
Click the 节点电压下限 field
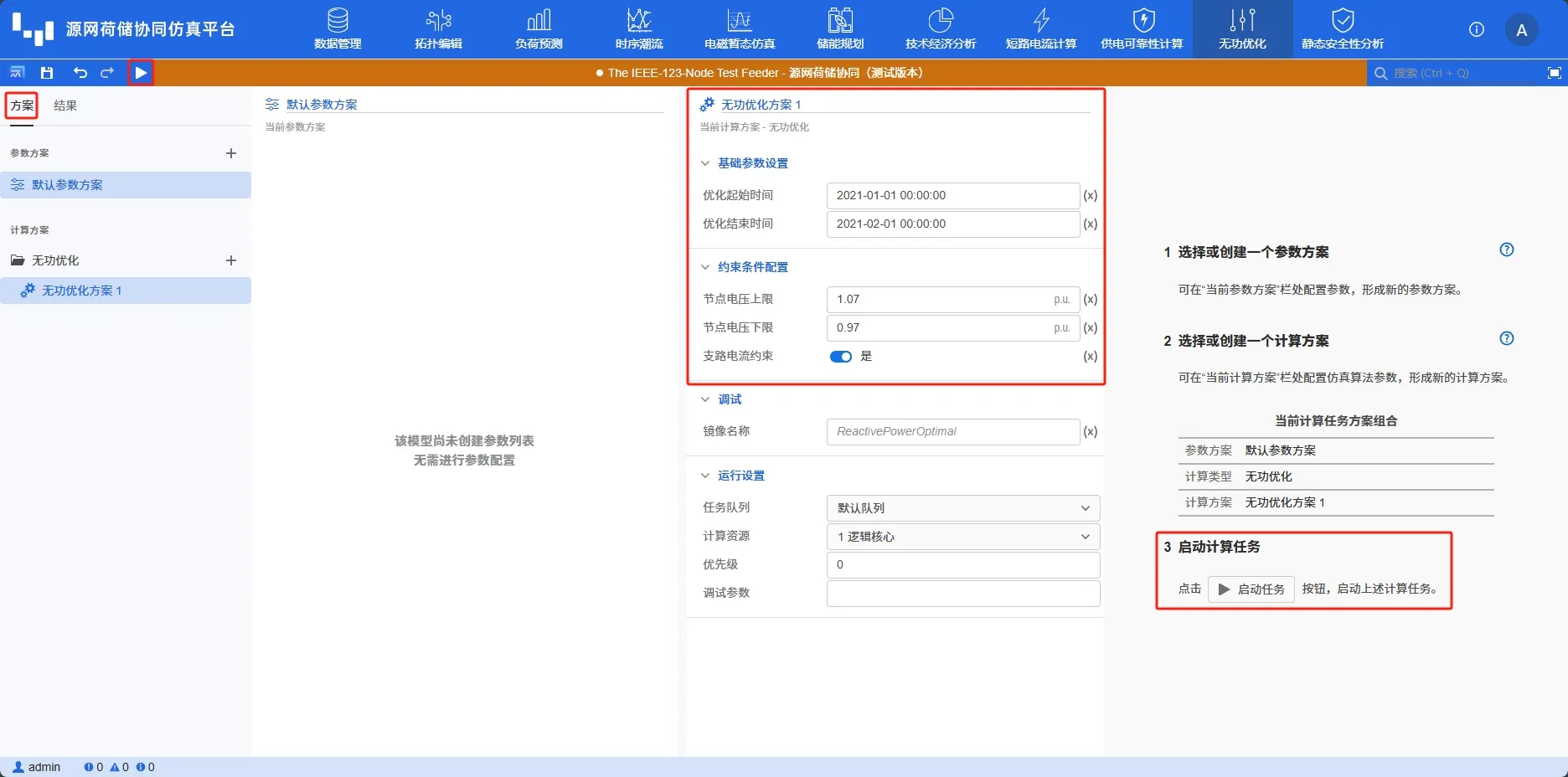click(x=953, y=328)
